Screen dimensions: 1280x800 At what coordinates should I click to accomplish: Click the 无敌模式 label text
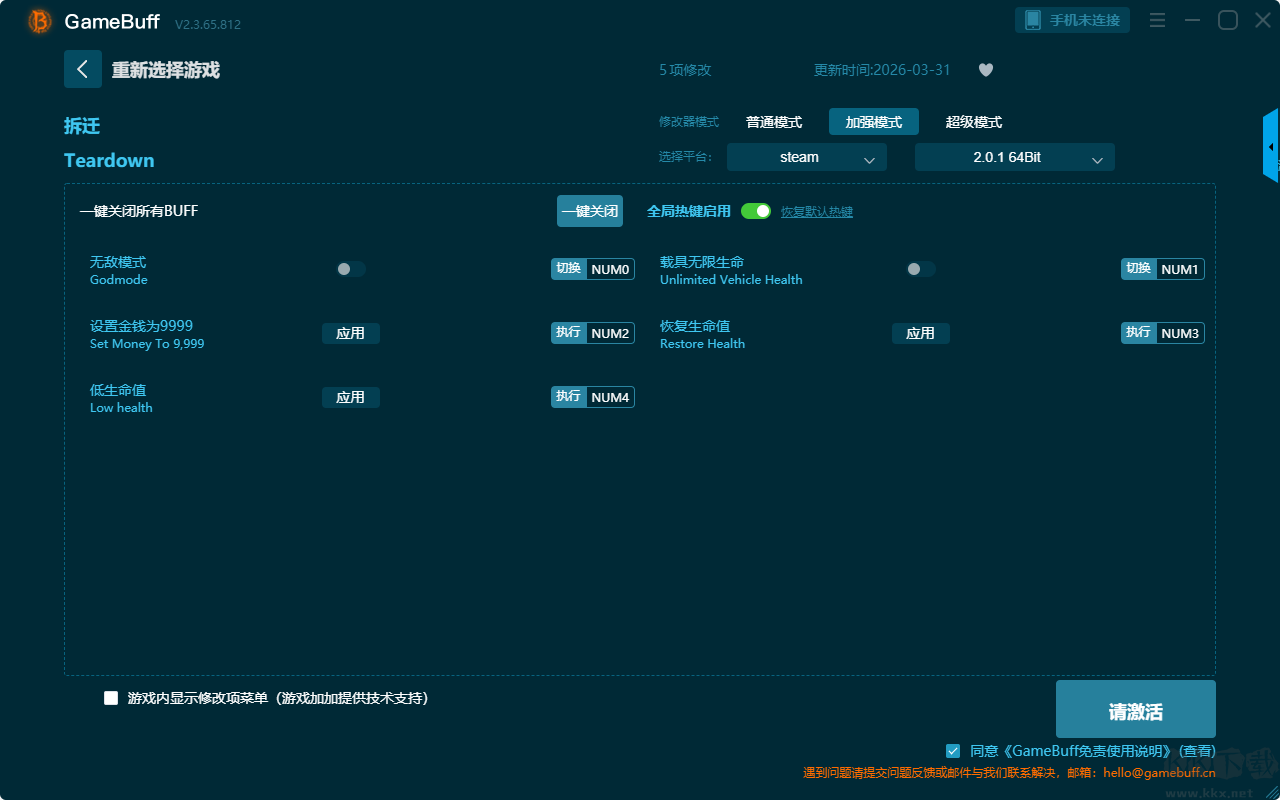[118, 262]
